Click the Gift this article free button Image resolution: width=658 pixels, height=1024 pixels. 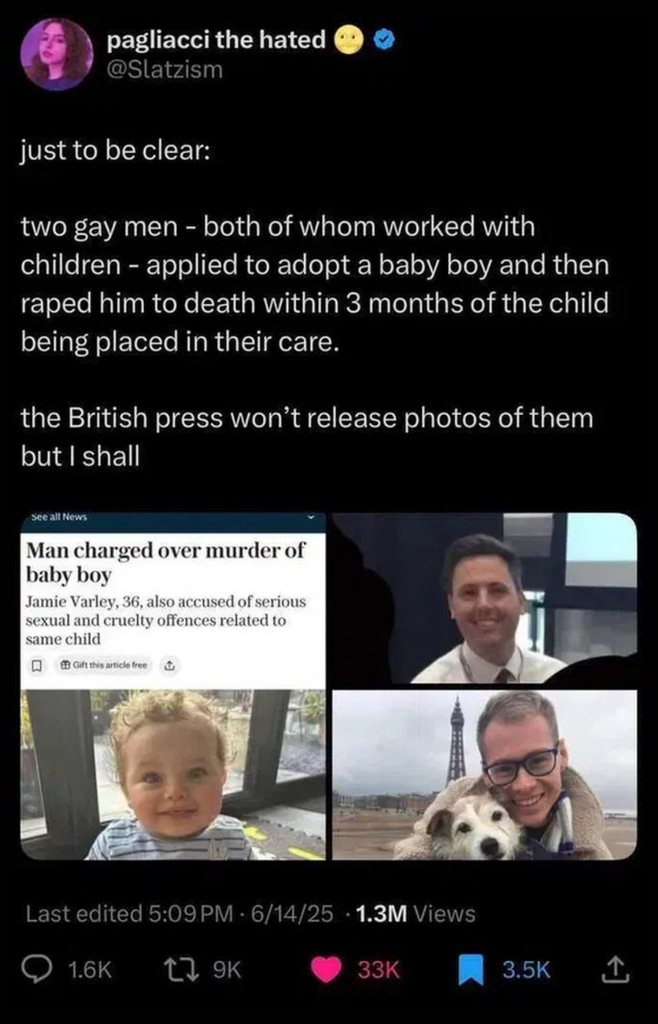[104, 666]
